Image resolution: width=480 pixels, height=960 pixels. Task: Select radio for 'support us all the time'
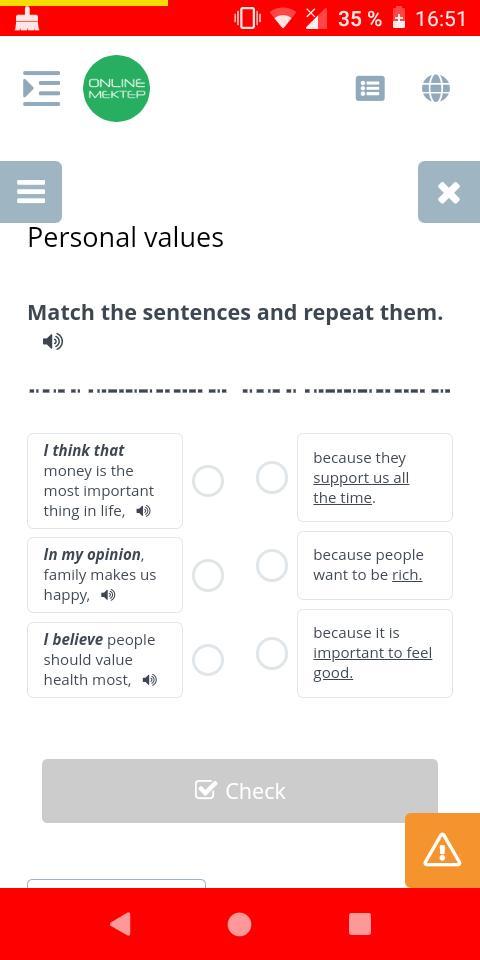(x=272, y=478)
